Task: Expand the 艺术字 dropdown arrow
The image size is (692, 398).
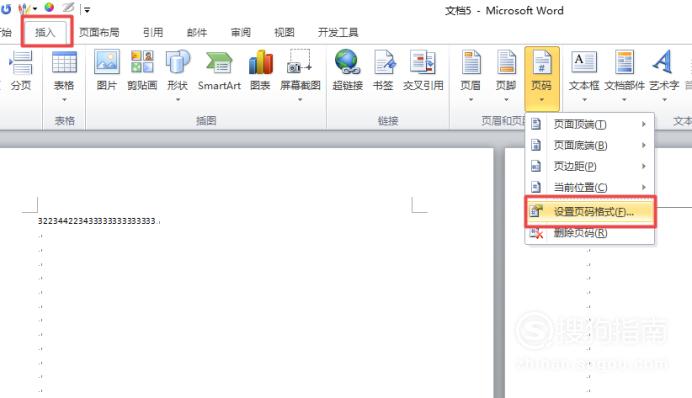Action: pos(664,100)
